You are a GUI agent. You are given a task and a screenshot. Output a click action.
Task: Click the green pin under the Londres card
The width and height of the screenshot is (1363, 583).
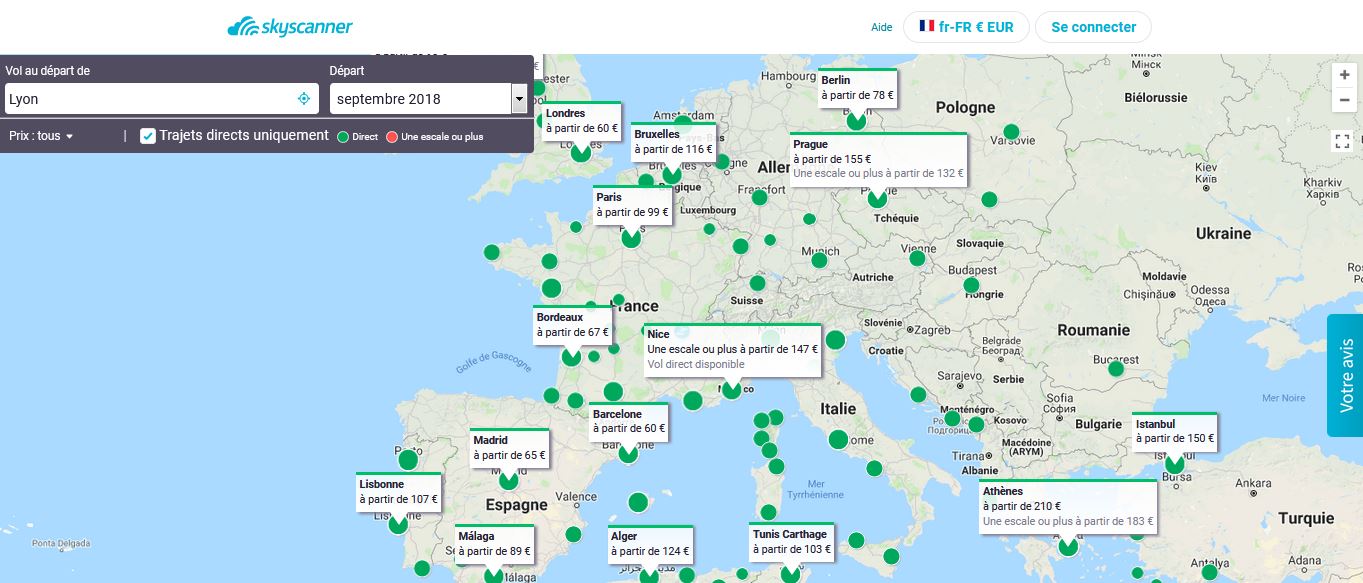tap(581, 152)
